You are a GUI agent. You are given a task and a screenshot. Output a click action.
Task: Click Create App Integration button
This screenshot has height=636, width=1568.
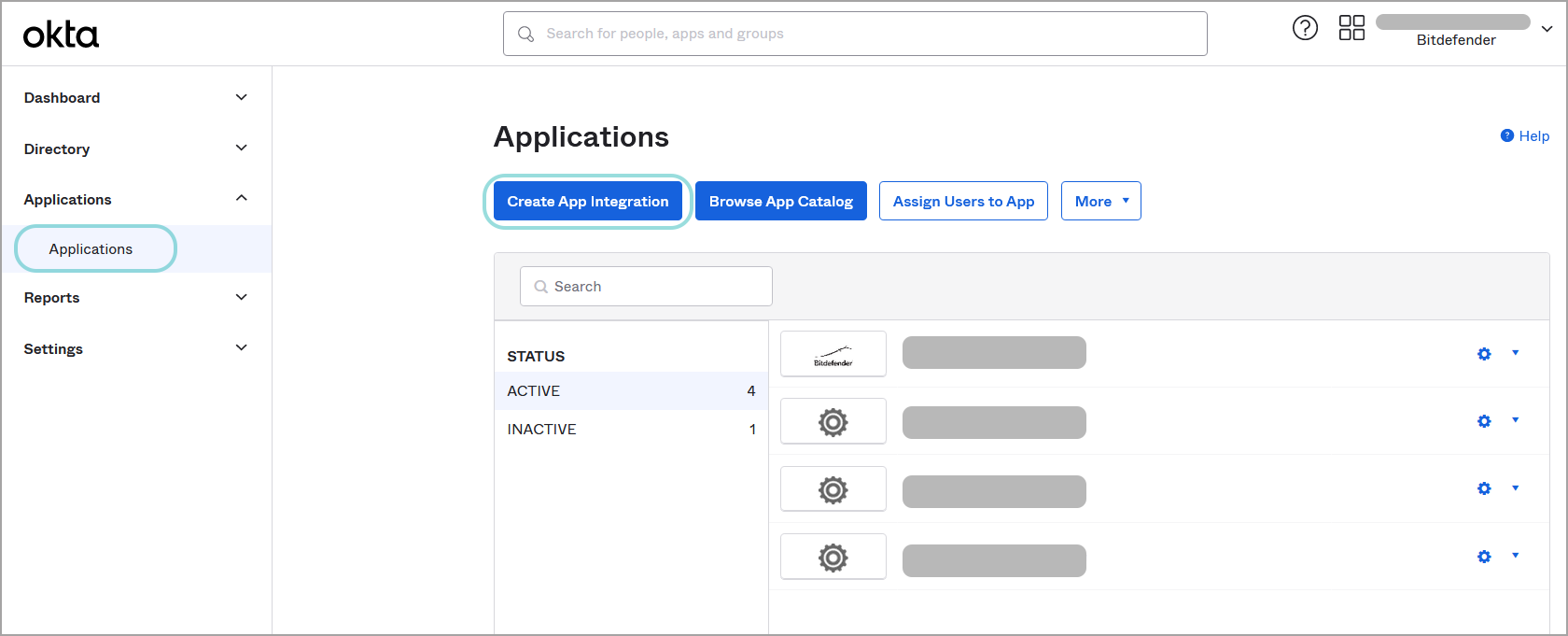[587, 202]
